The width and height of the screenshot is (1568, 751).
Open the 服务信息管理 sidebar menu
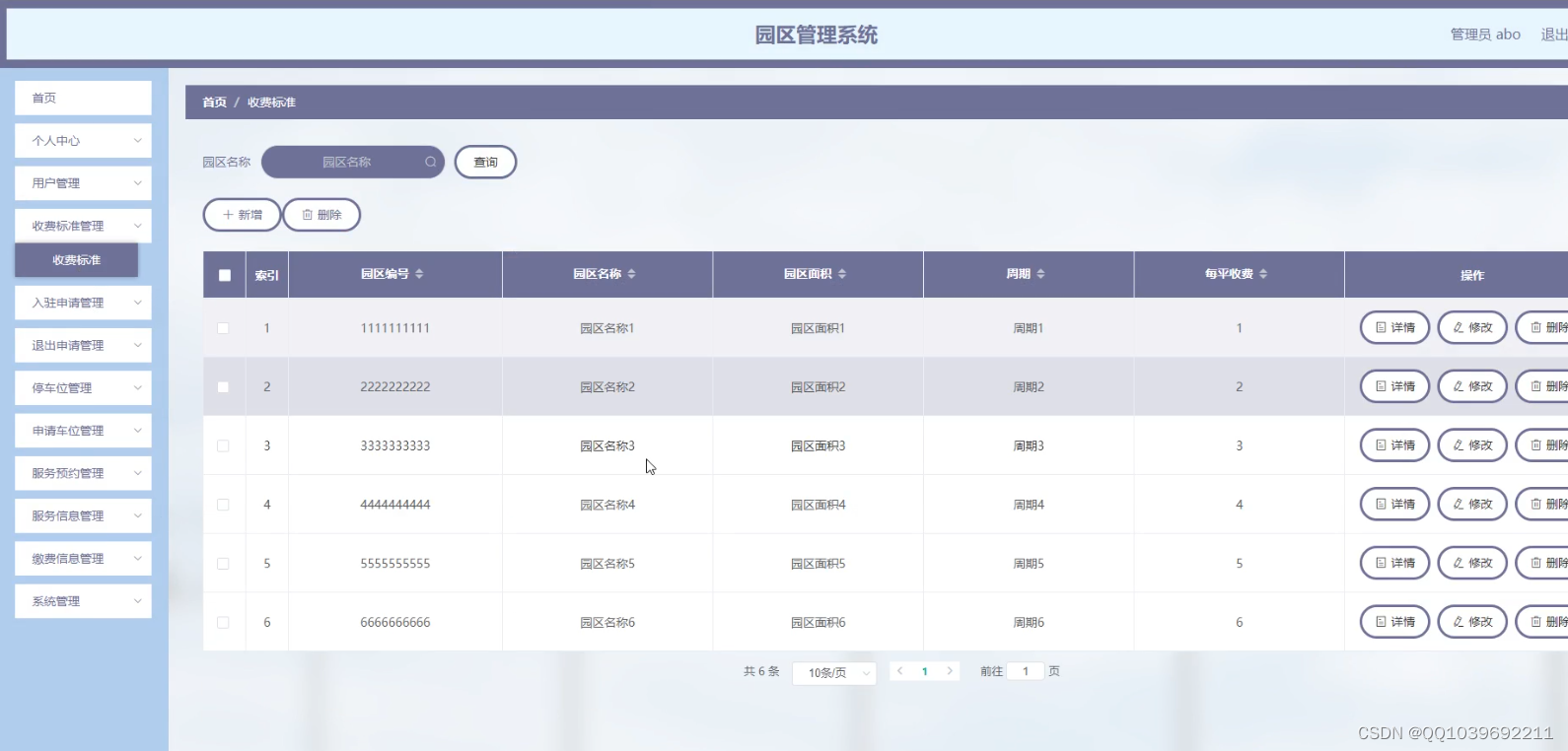point(83,515)
